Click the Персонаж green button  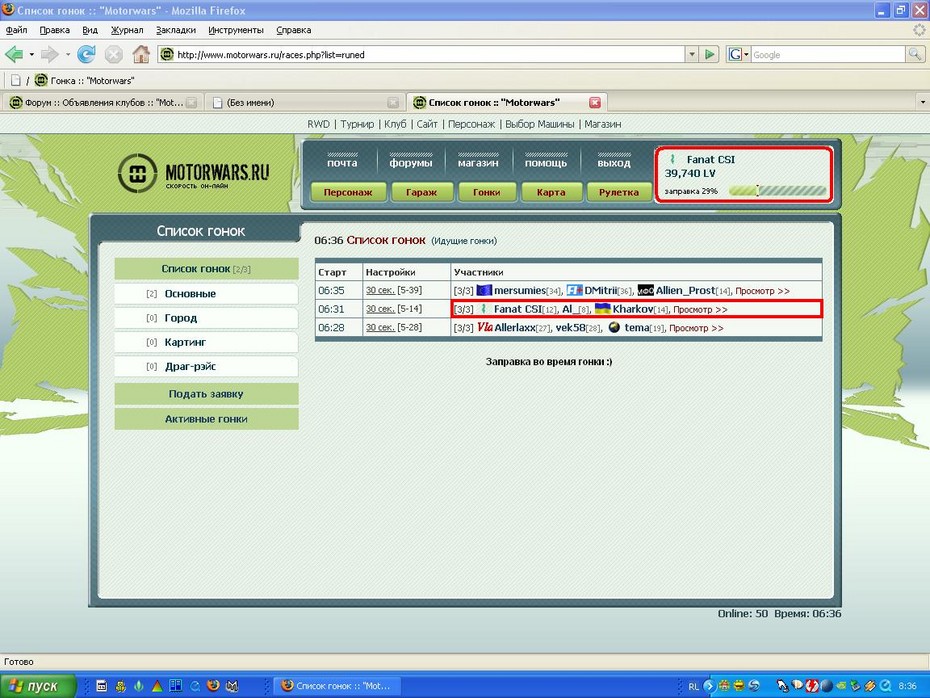coord(348,192)
